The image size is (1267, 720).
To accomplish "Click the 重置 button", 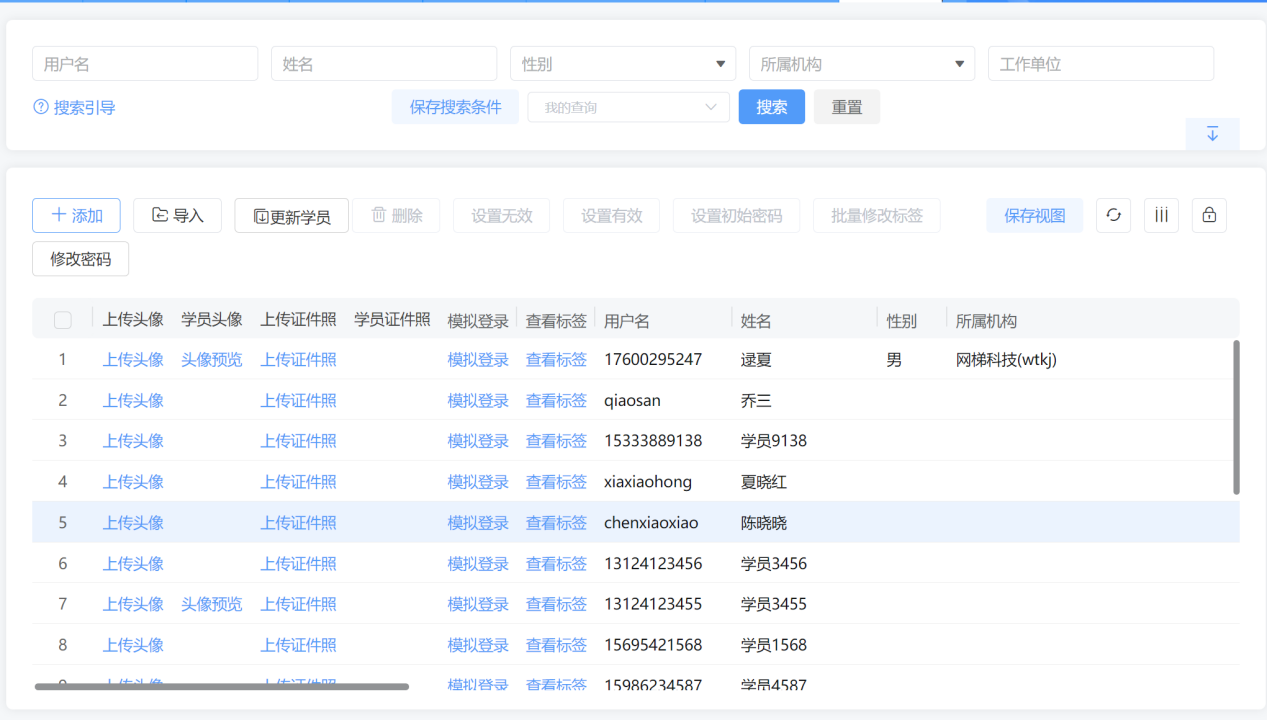I will pyautogui.click(x=847, y=107).
